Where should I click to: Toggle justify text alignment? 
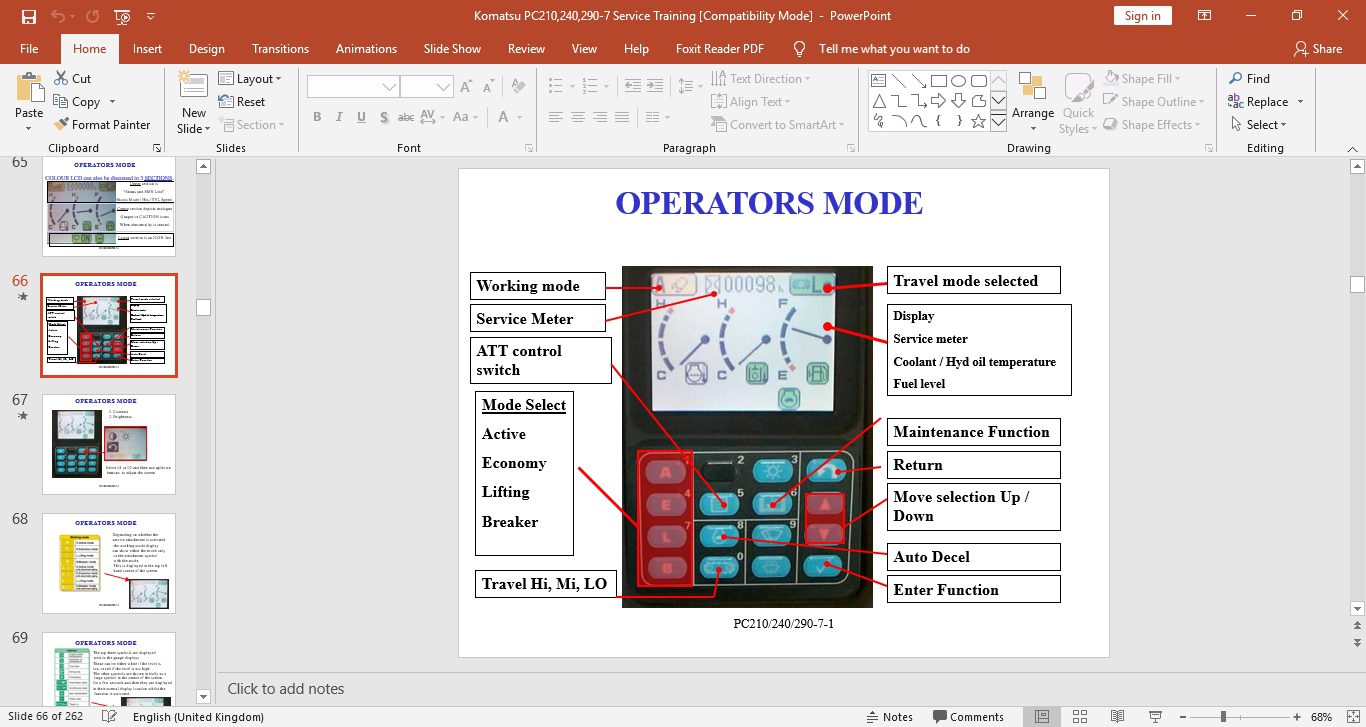pos(623,117)
